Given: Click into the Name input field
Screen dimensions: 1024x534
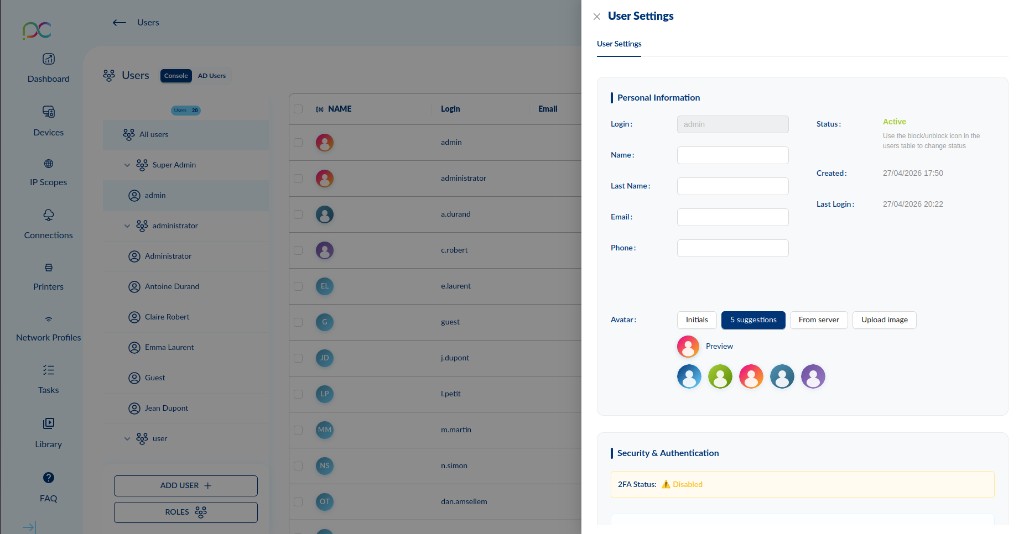Looking at the screenshot, I should coord(733,155).
